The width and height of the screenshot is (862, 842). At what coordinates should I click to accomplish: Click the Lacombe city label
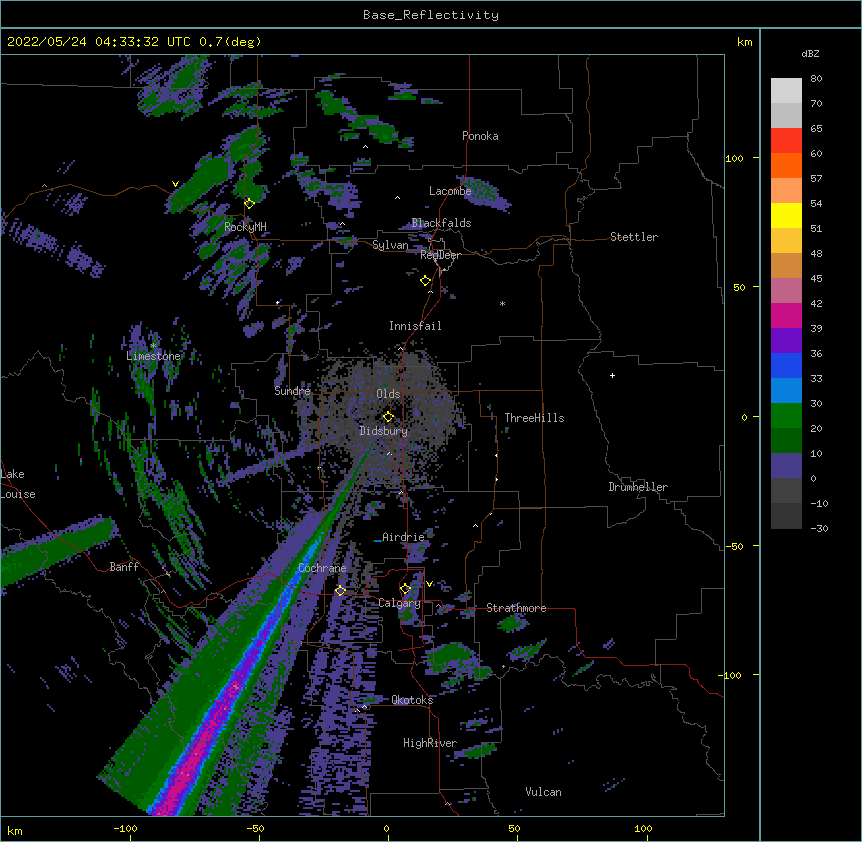tap(450, 191)
